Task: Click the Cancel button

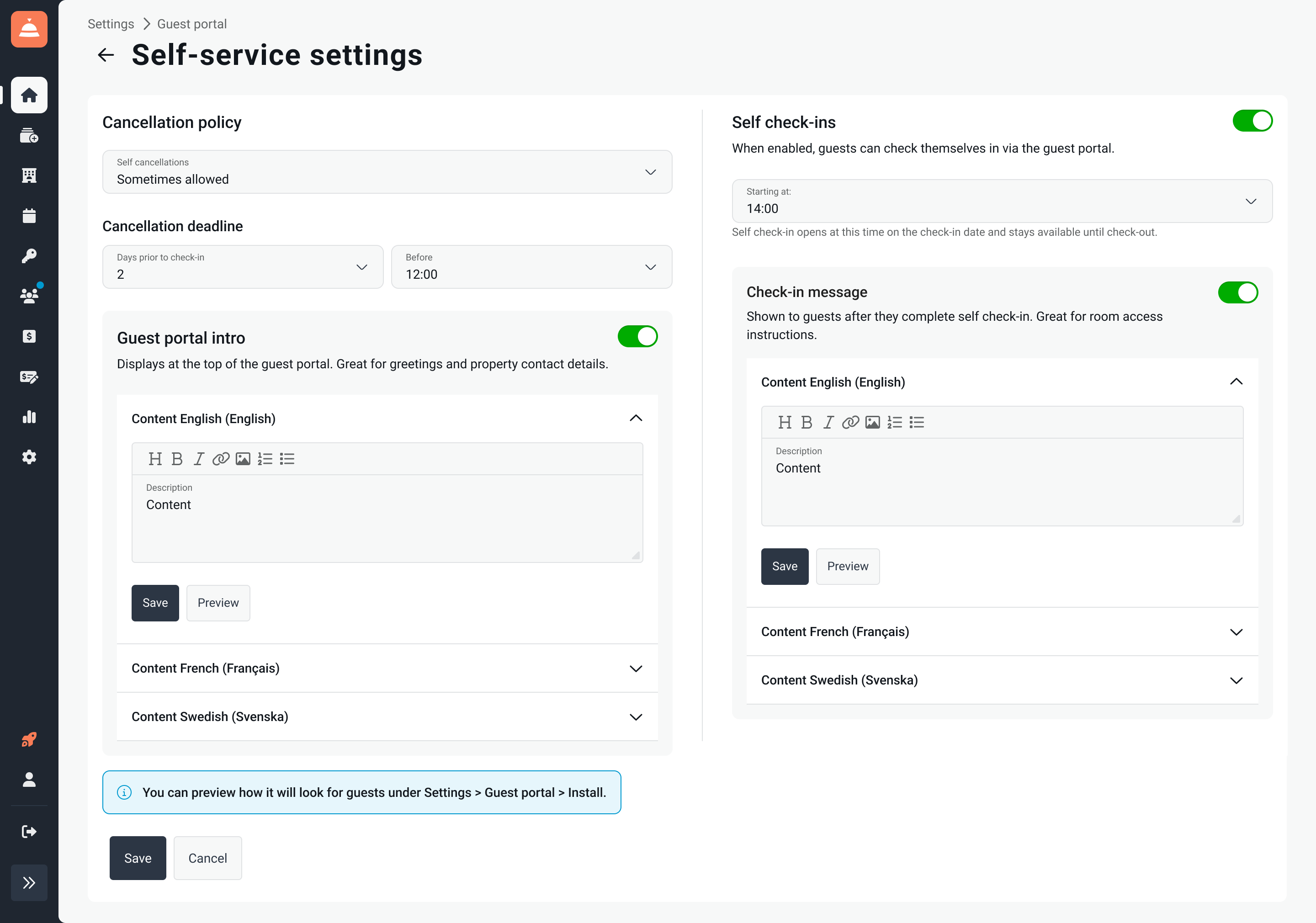Action: (207, 858)
